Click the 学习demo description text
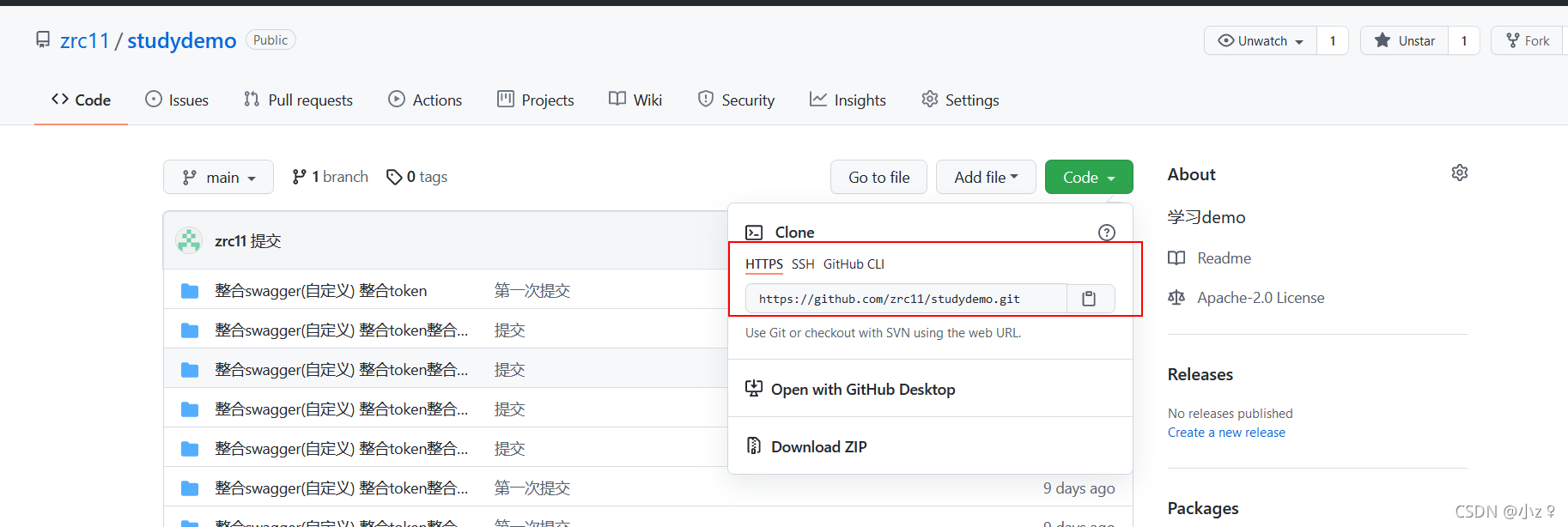This screenshot has height=527, width=1568. [1206, 217]
